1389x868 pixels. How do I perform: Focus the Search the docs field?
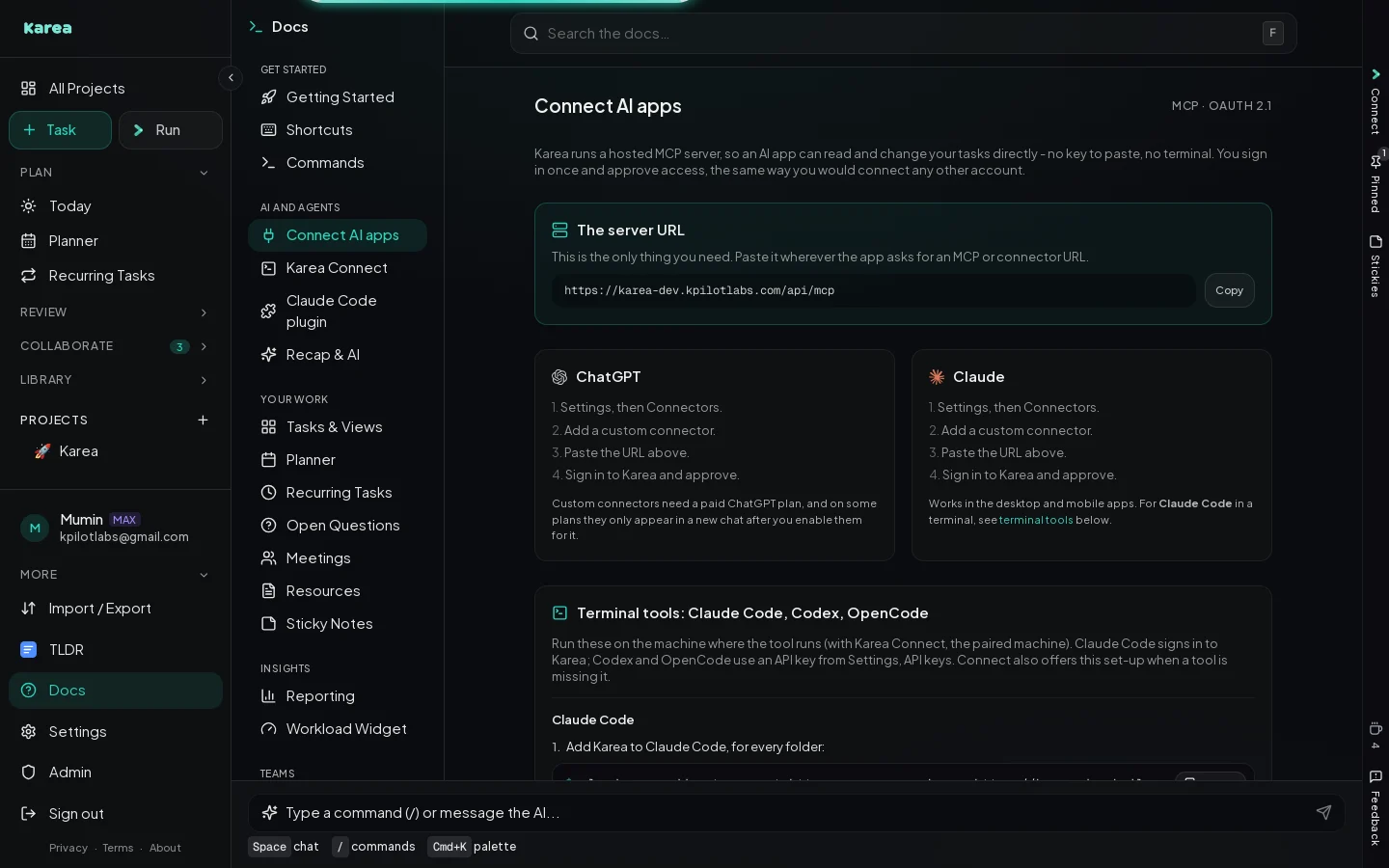tap(903, 34)
